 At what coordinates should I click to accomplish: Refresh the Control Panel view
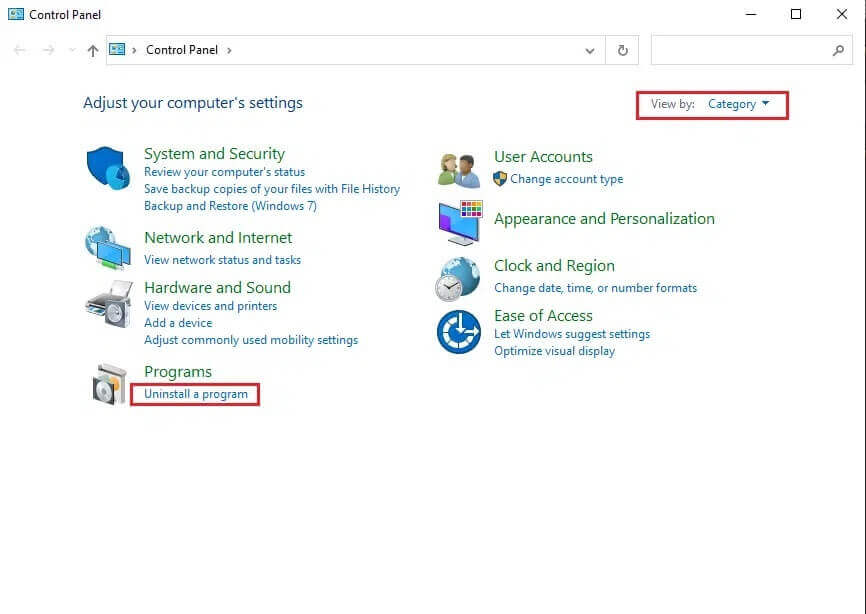pyautogui.click(x=622, y=50)
